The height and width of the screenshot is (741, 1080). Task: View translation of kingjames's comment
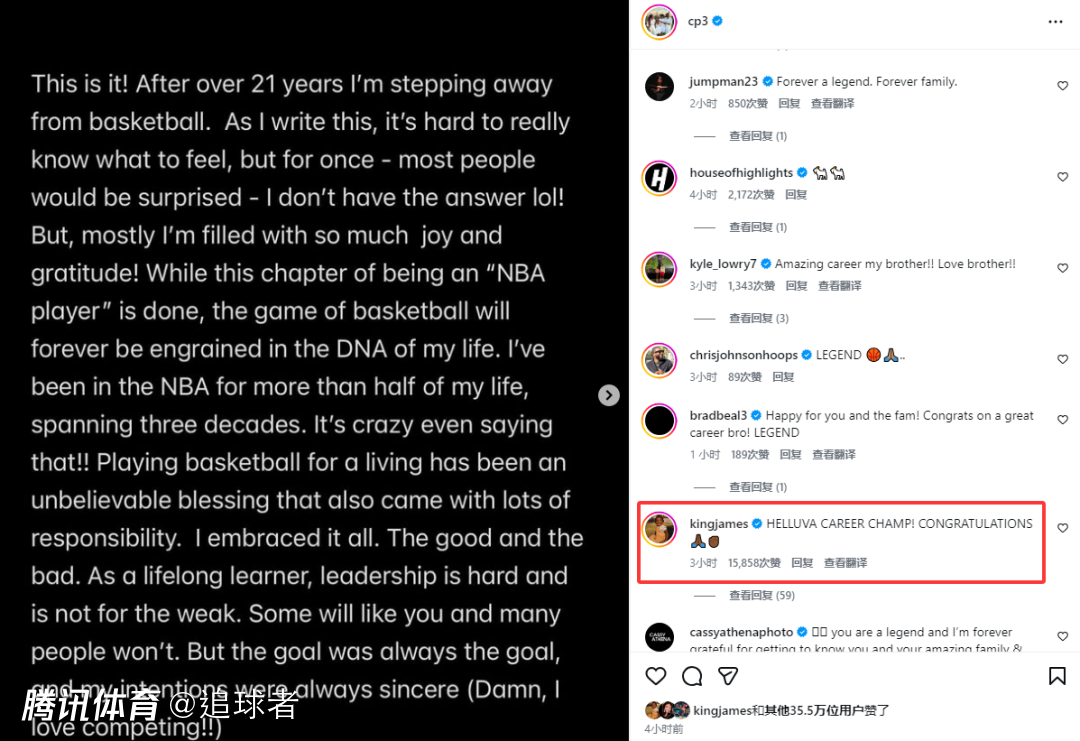click(x=845, y=563)
